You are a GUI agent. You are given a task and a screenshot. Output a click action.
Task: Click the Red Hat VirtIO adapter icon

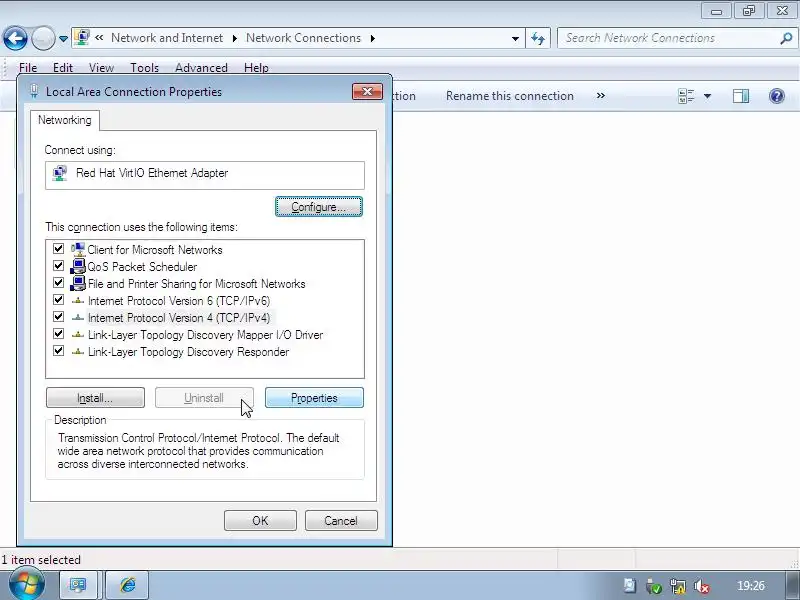pos(60,173)
